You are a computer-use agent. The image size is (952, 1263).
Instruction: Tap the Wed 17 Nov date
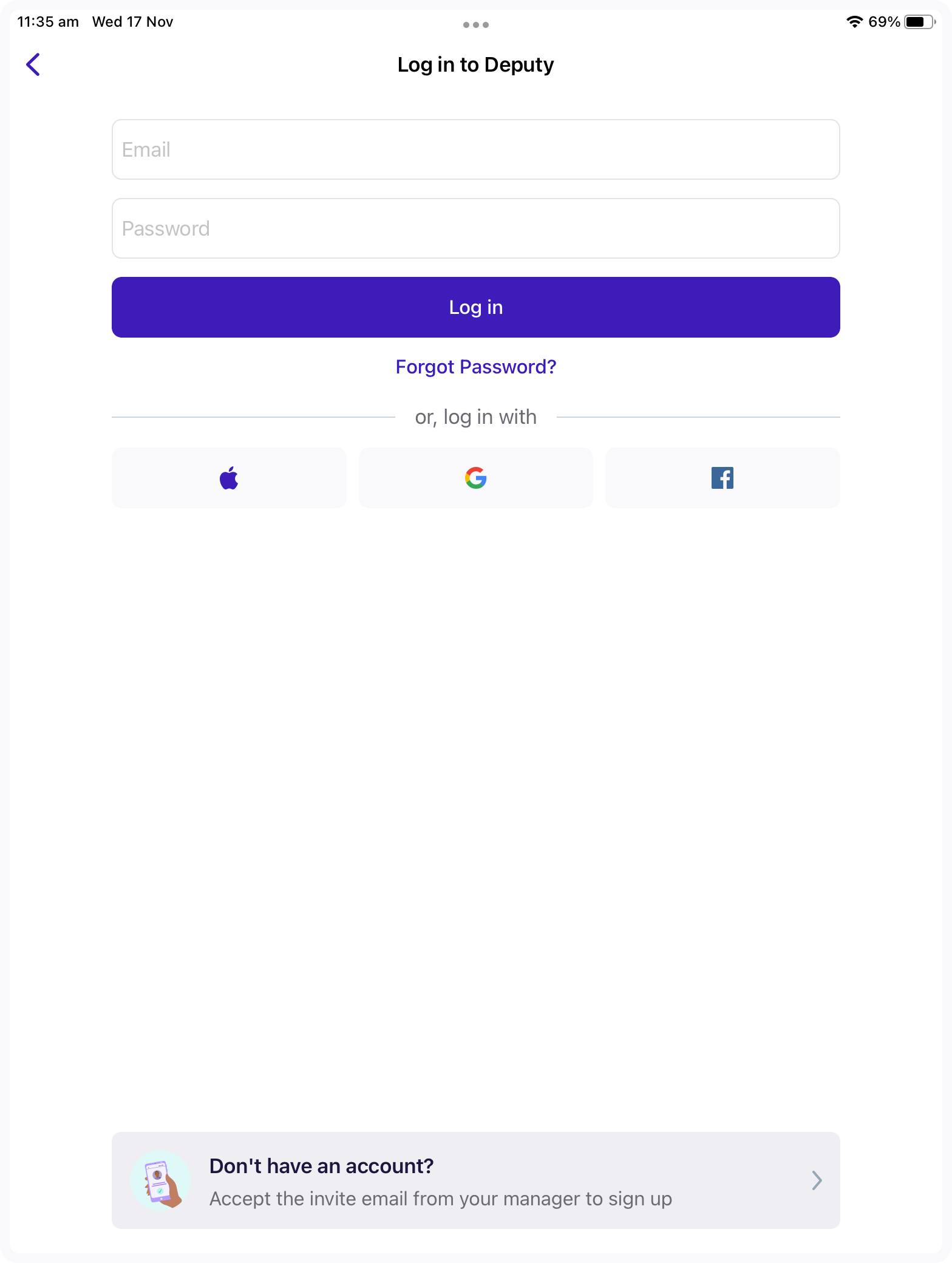pos(132,22)
